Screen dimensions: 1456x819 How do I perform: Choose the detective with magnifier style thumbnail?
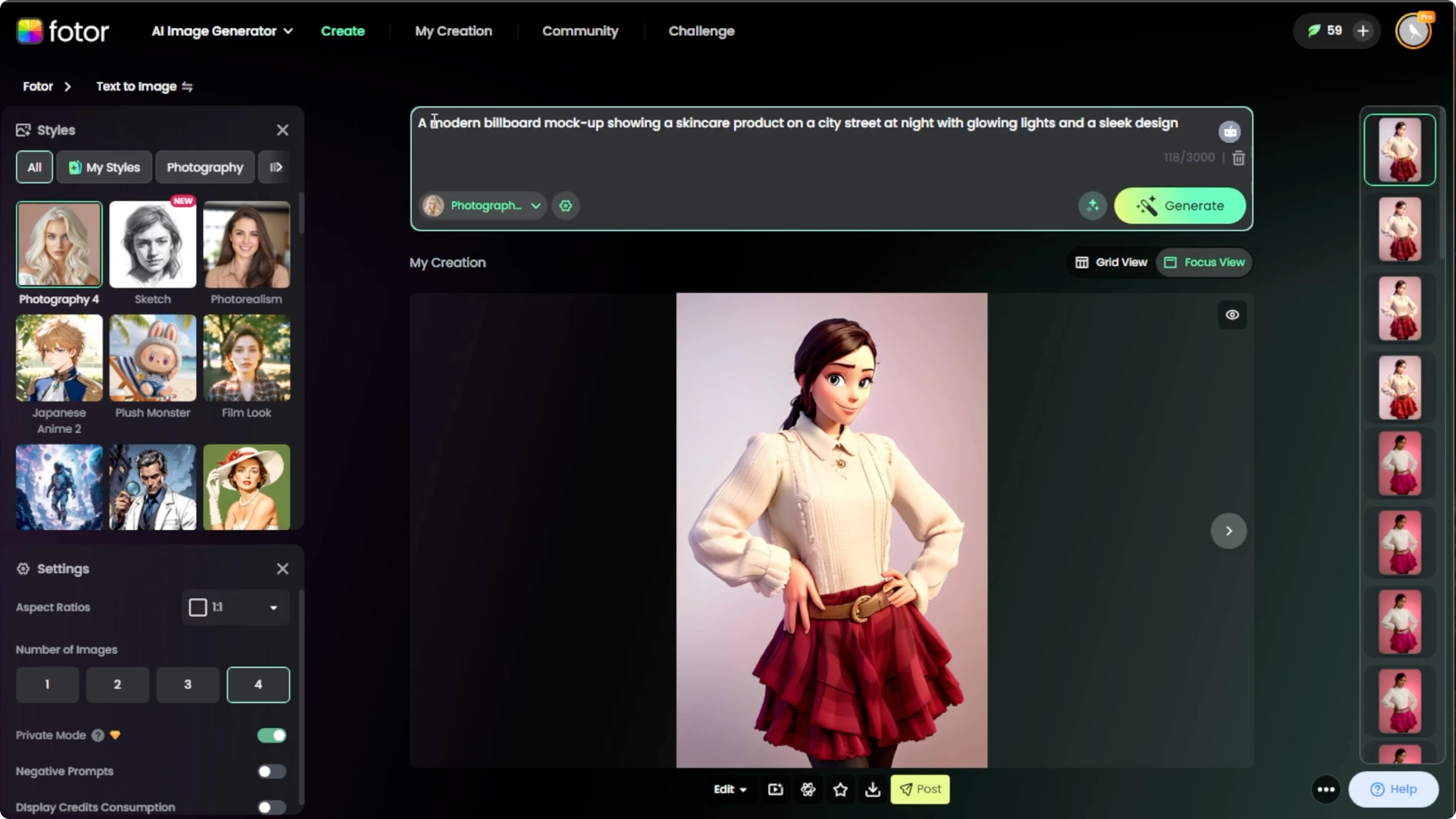pyautogui.click(x=153, y=487)
